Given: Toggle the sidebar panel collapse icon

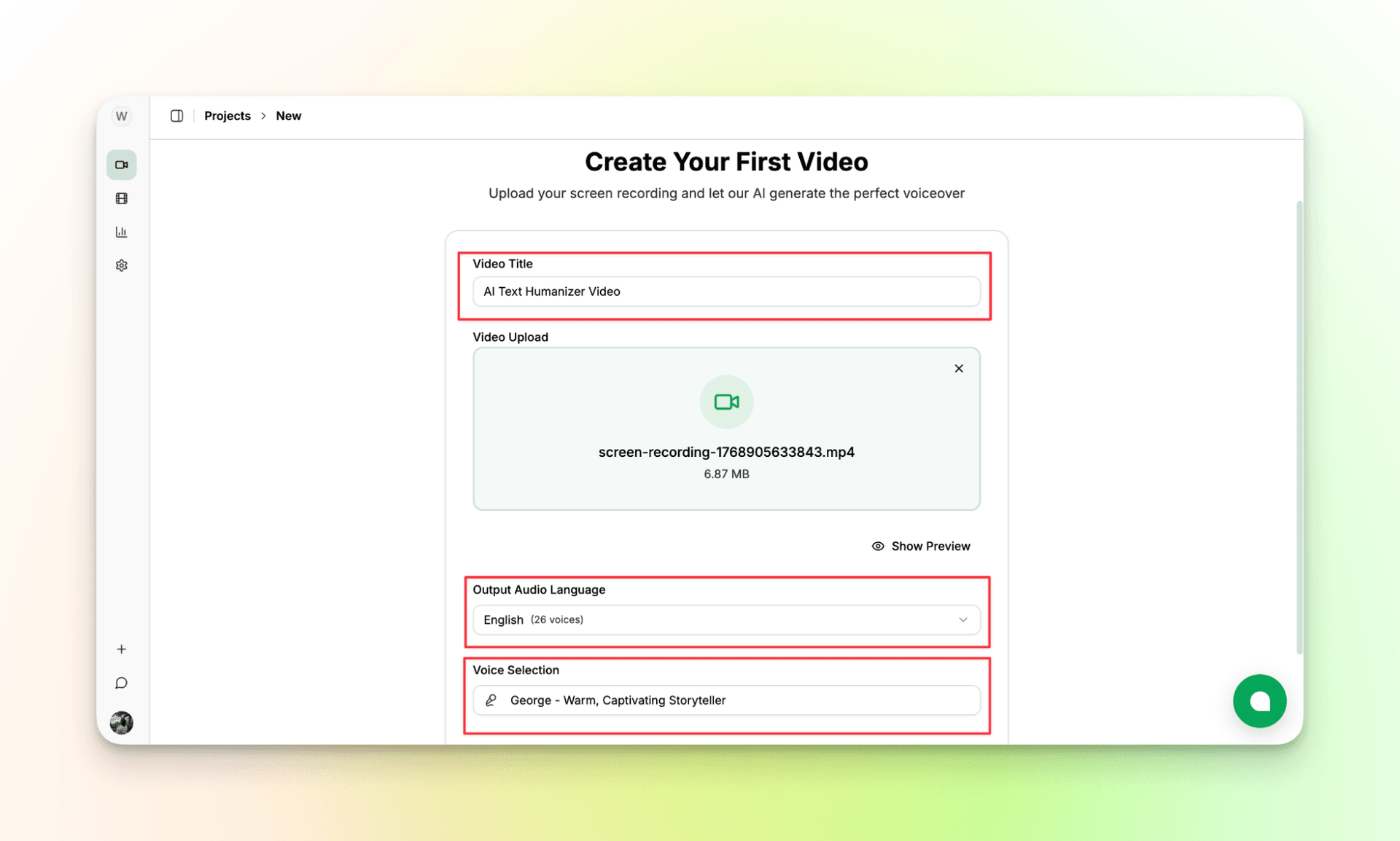Looking at the screenshot, I should click(x=176, y=116).
